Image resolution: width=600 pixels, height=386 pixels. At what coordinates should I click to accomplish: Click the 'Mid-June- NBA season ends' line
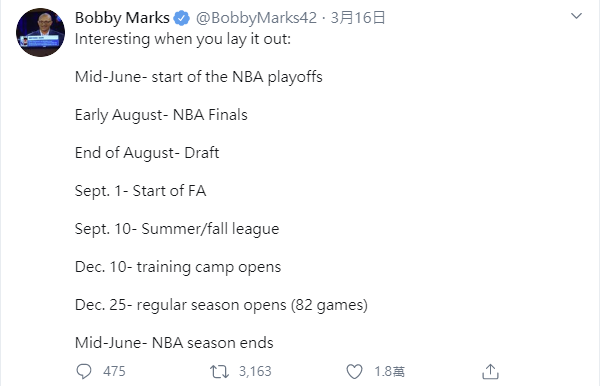tap(174, 343)
